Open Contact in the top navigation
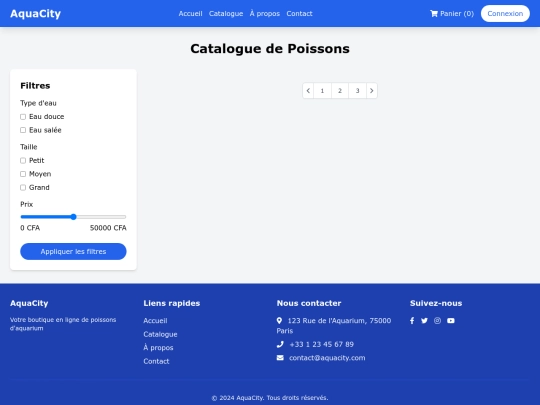Screen dimensions: 540x405 point(299,13)
